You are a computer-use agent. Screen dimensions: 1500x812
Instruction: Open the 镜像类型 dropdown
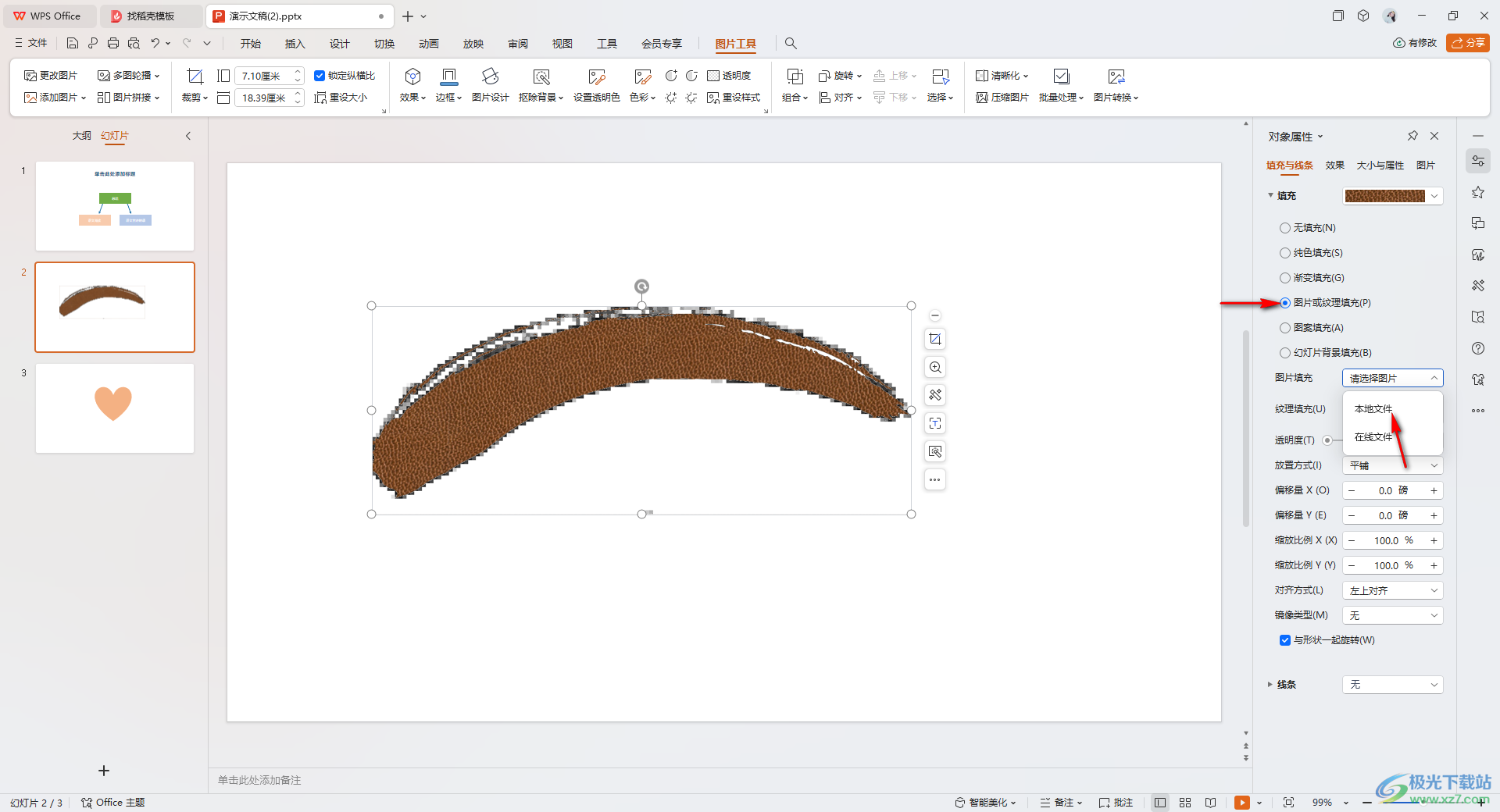click(1393, 615)
